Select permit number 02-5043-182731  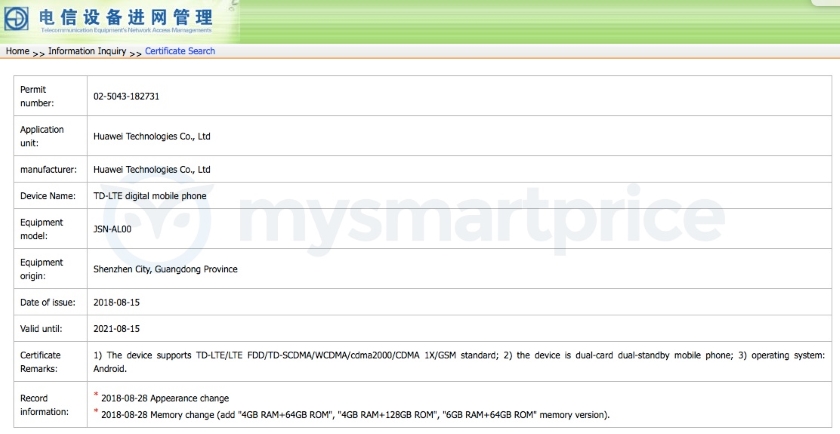(x=126, y=96)
